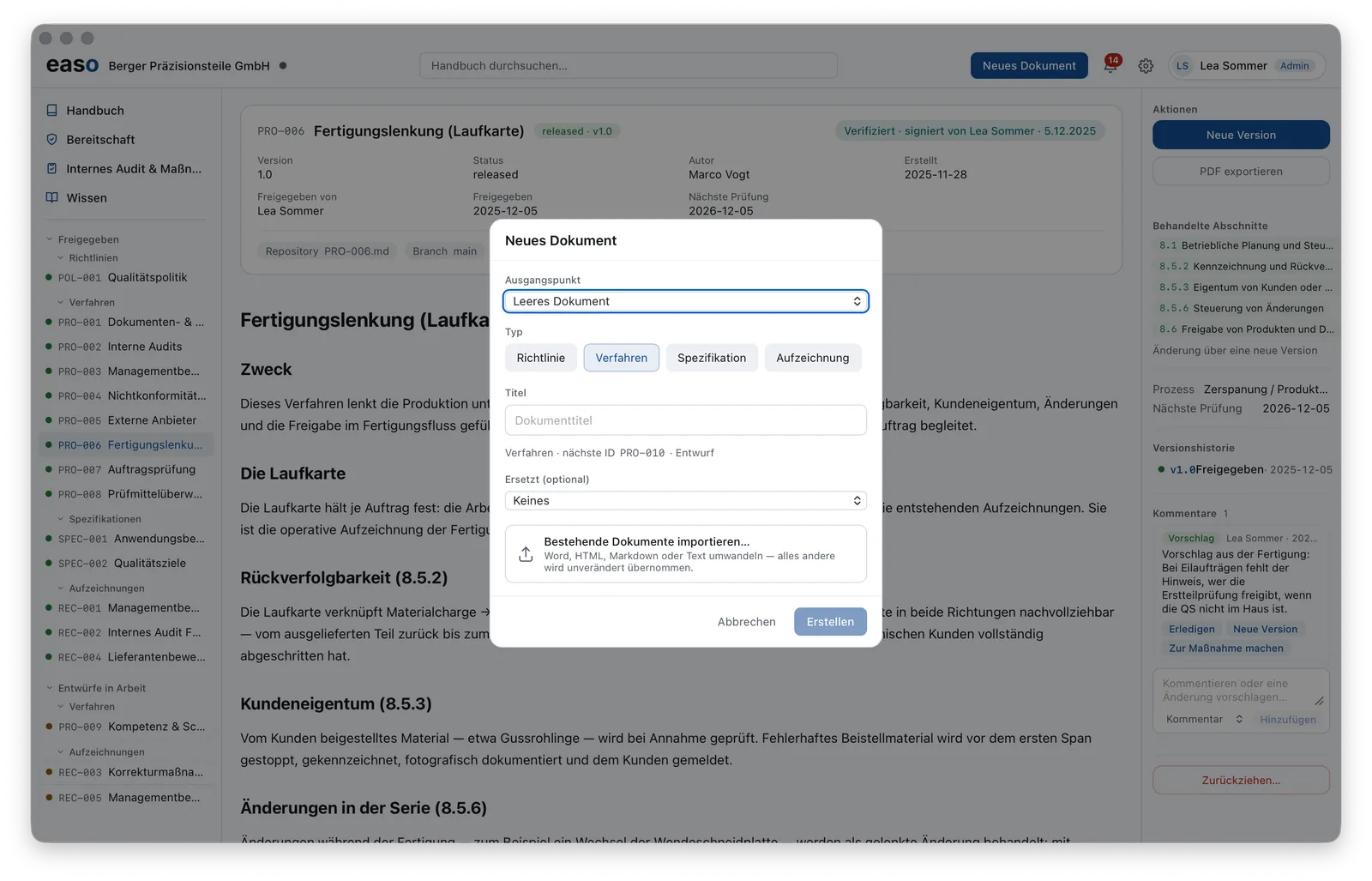
Task: Click status dot next to company name
Action: 283,65
